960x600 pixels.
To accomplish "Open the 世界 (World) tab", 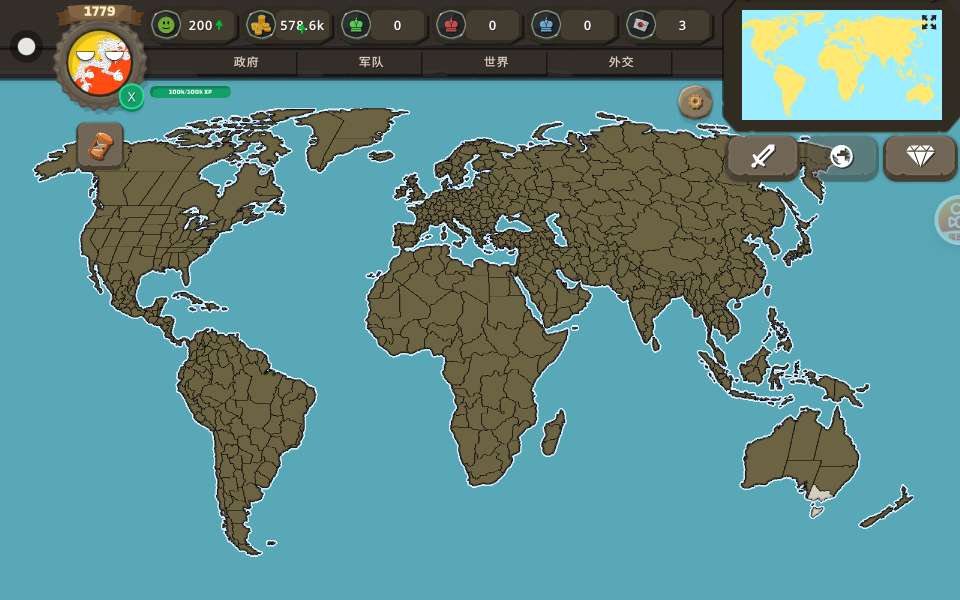I will click(x=496, y=62).
